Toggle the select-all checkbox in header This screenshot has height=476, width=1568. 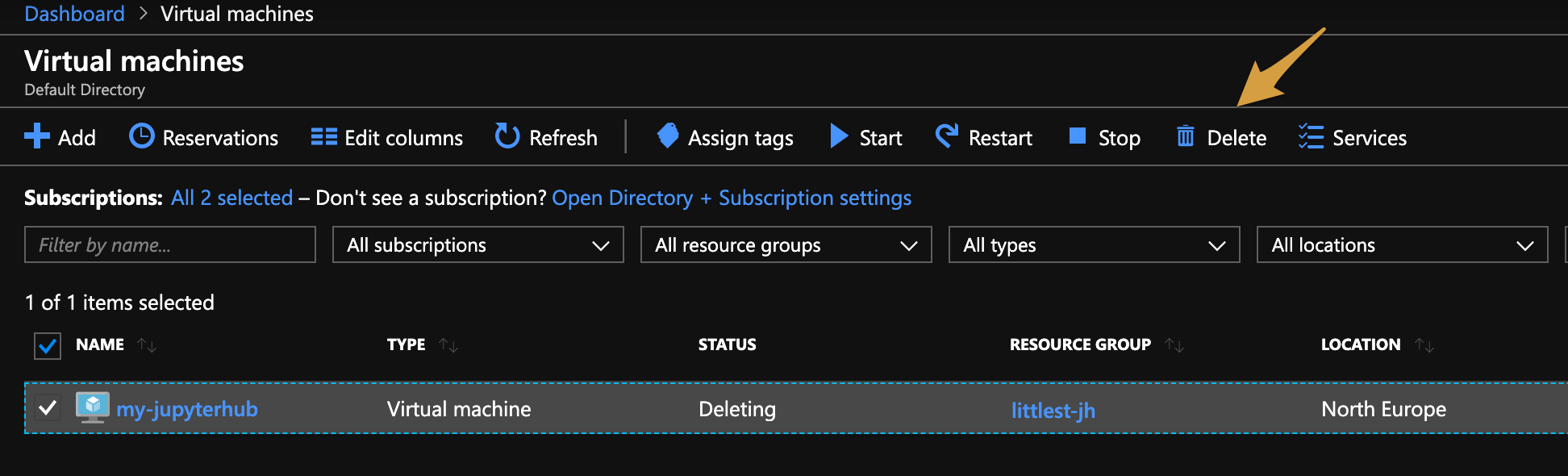tap(48, 345)
